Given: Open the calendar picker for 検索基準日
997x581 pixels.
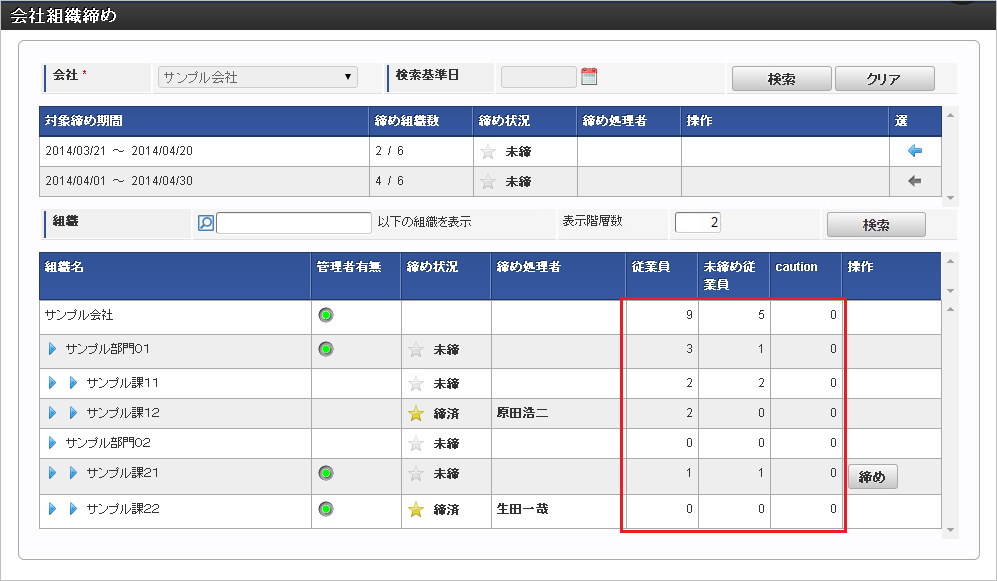Looking at the screenshot, I should (x=589, y=77).
